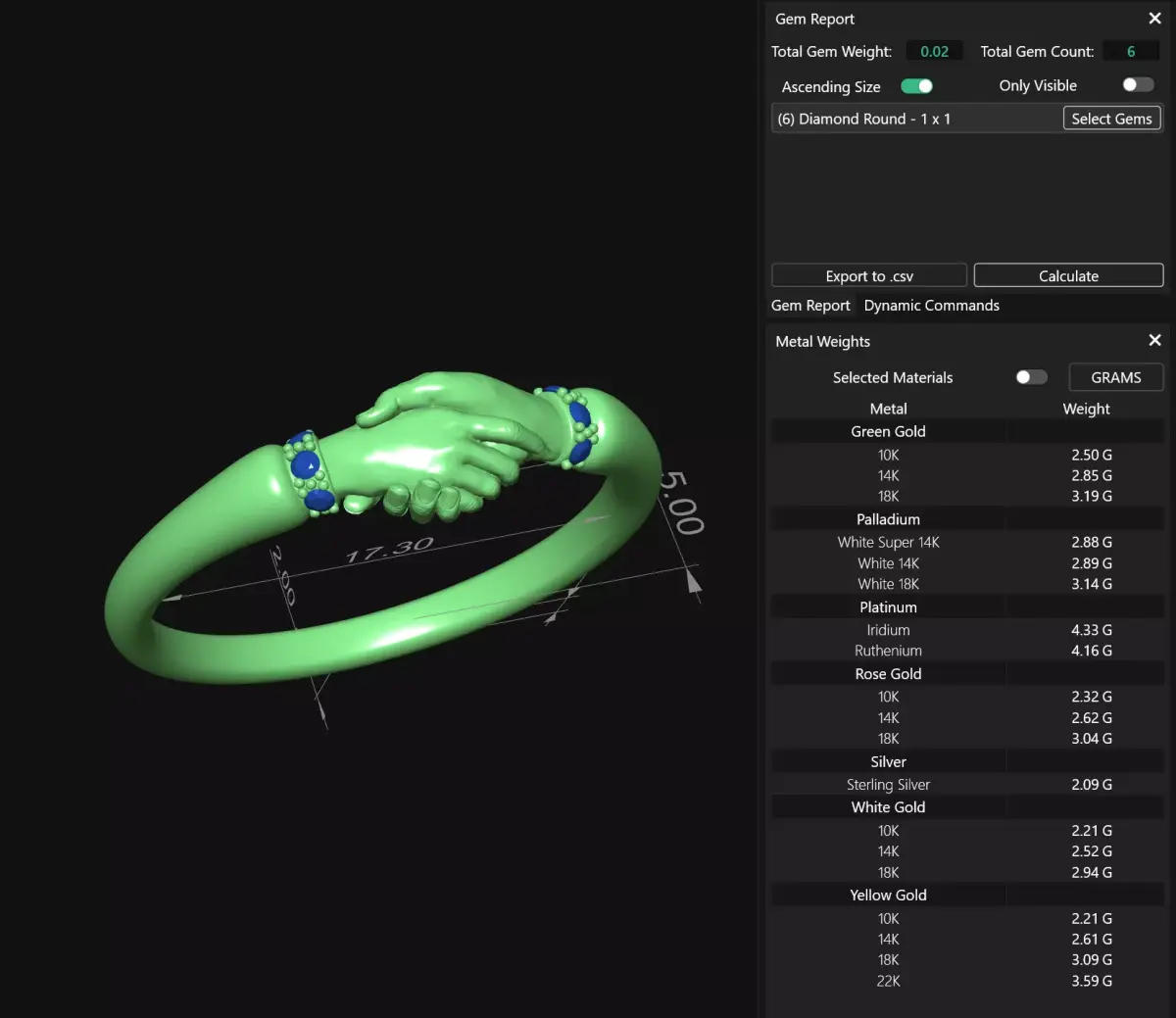Viewport: 1176px width, 1018px height.
Task: Click the Palladium header row
Action: (x=967, y=519)
